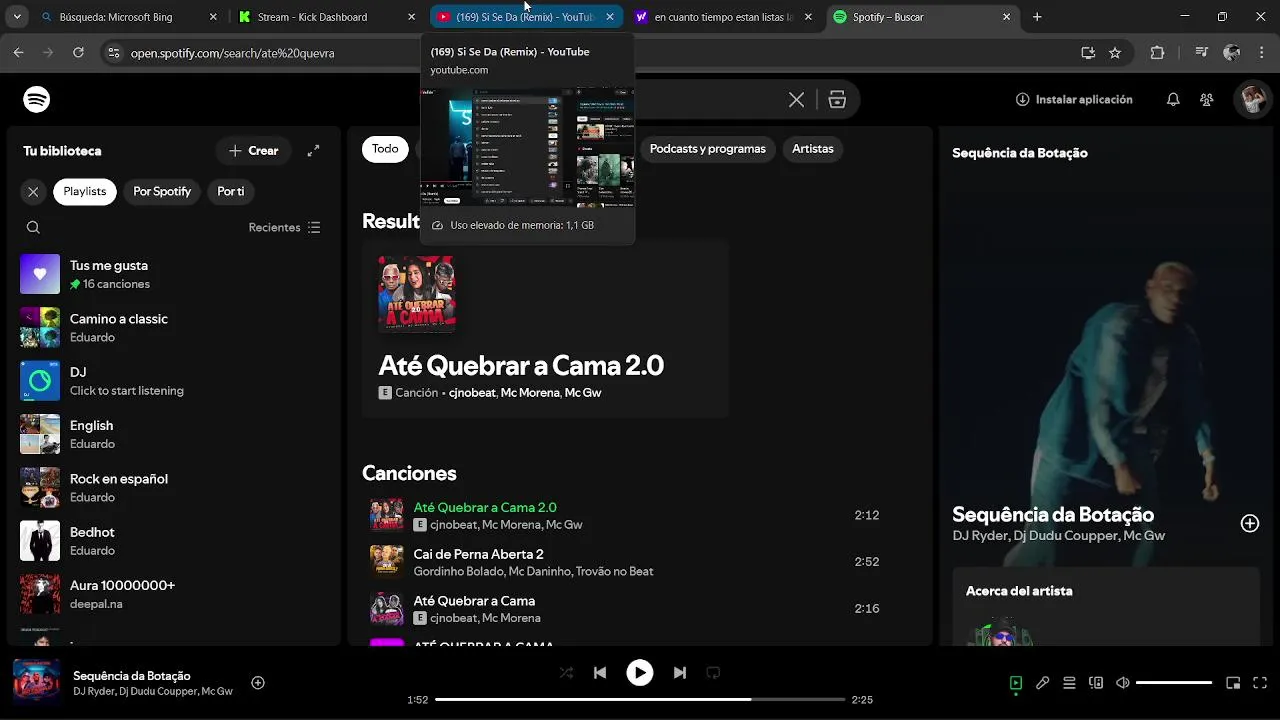This screenshot has width=1280, height=720.
Task: Open the browser extensions puzzle icon
Action: click(x=1157, y=53)
